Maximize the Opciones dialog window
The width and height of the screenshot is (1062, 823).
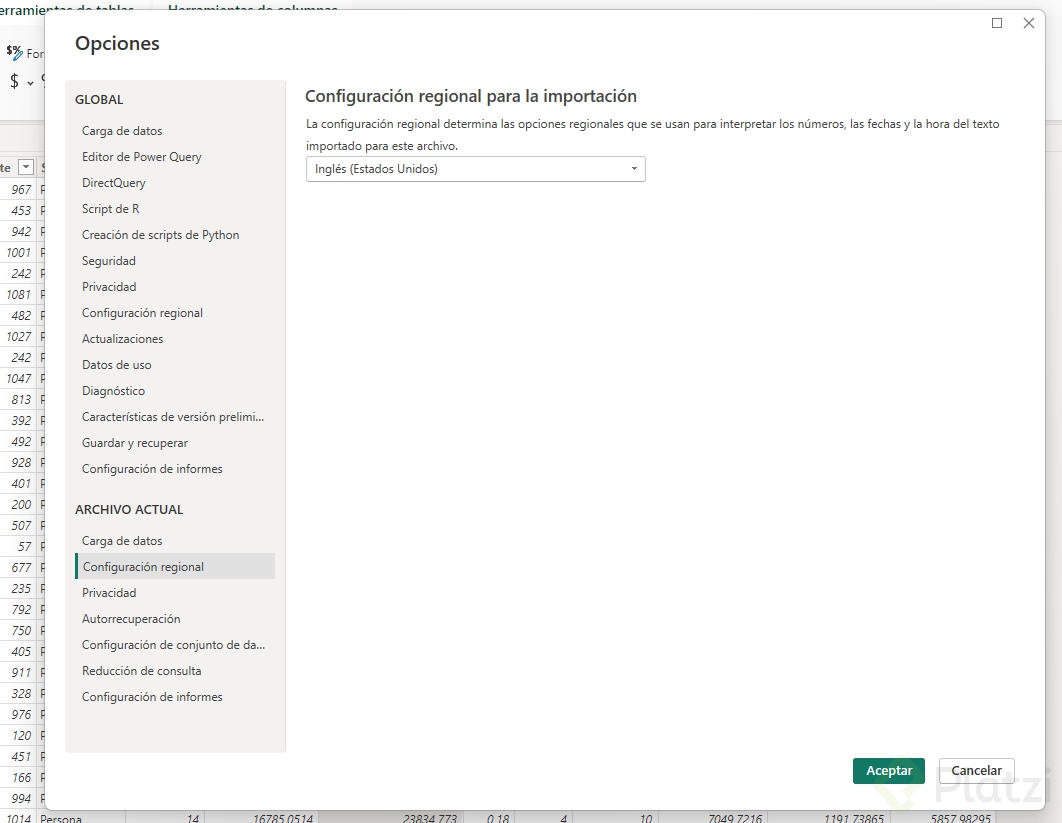[997, 23]
